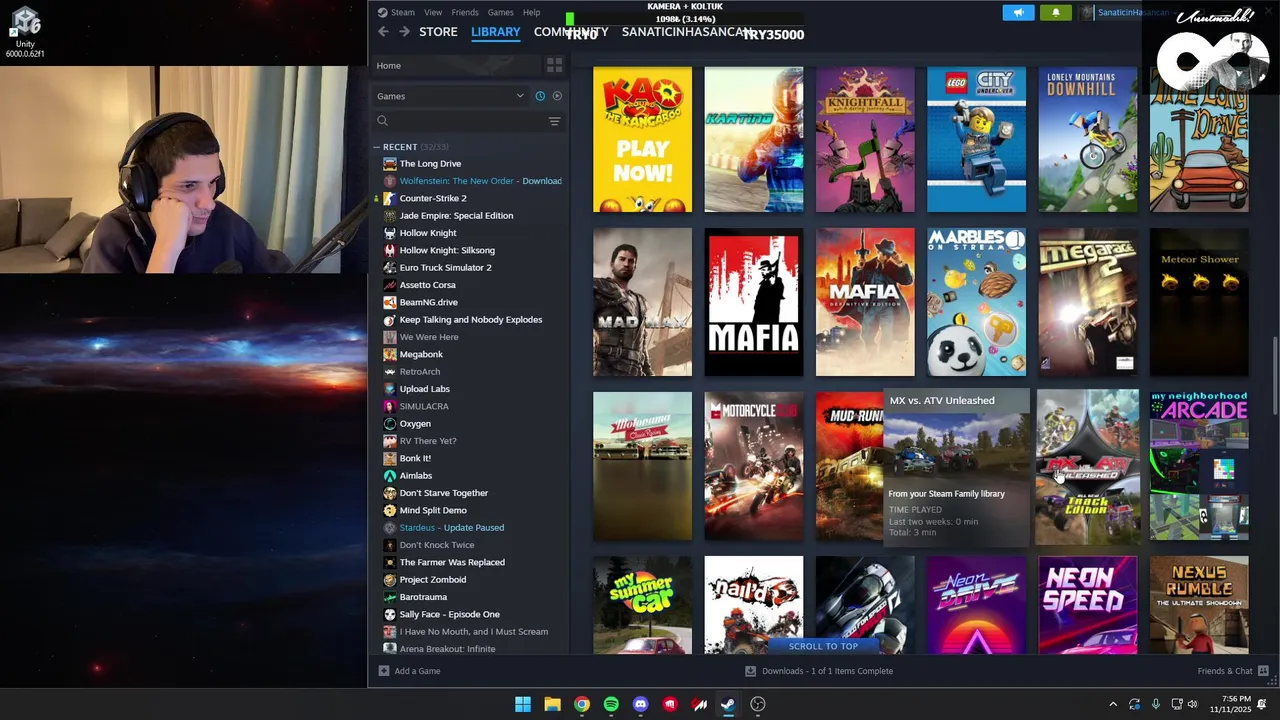Image resolution: width=1280 pixels, height=720 pixels.
Task: Switch to the LIBRARY tab
Action: [x=496, y=32]
